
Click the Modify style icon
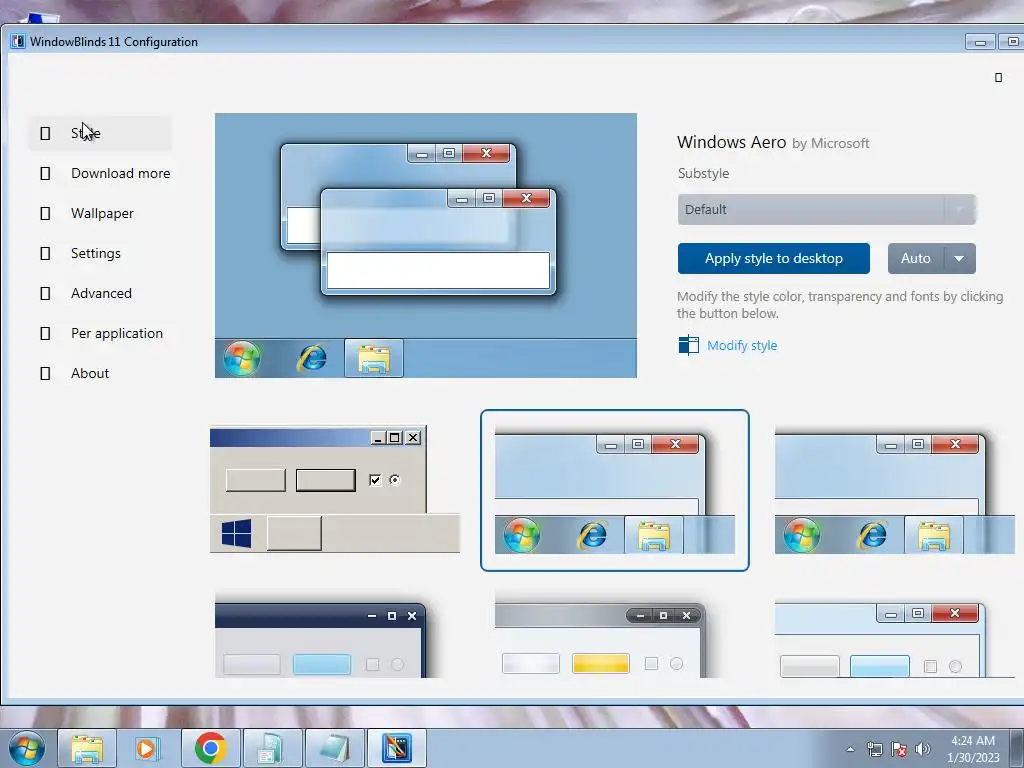pyautogui.click(x=688, y=345)
